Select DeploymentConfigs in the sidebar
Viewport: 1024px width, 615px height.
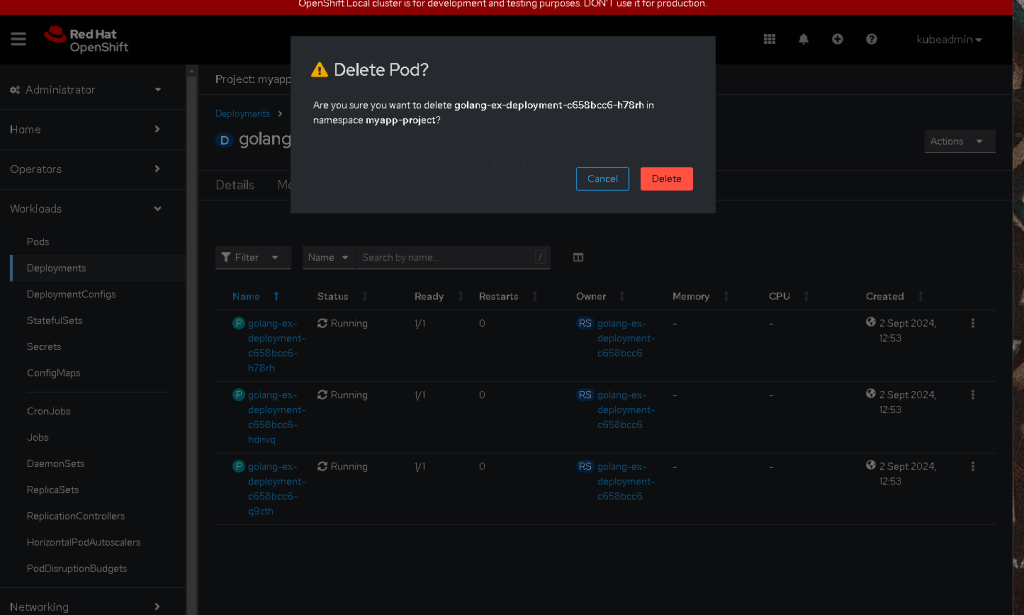pyautogui.click(x=71, y=294)
